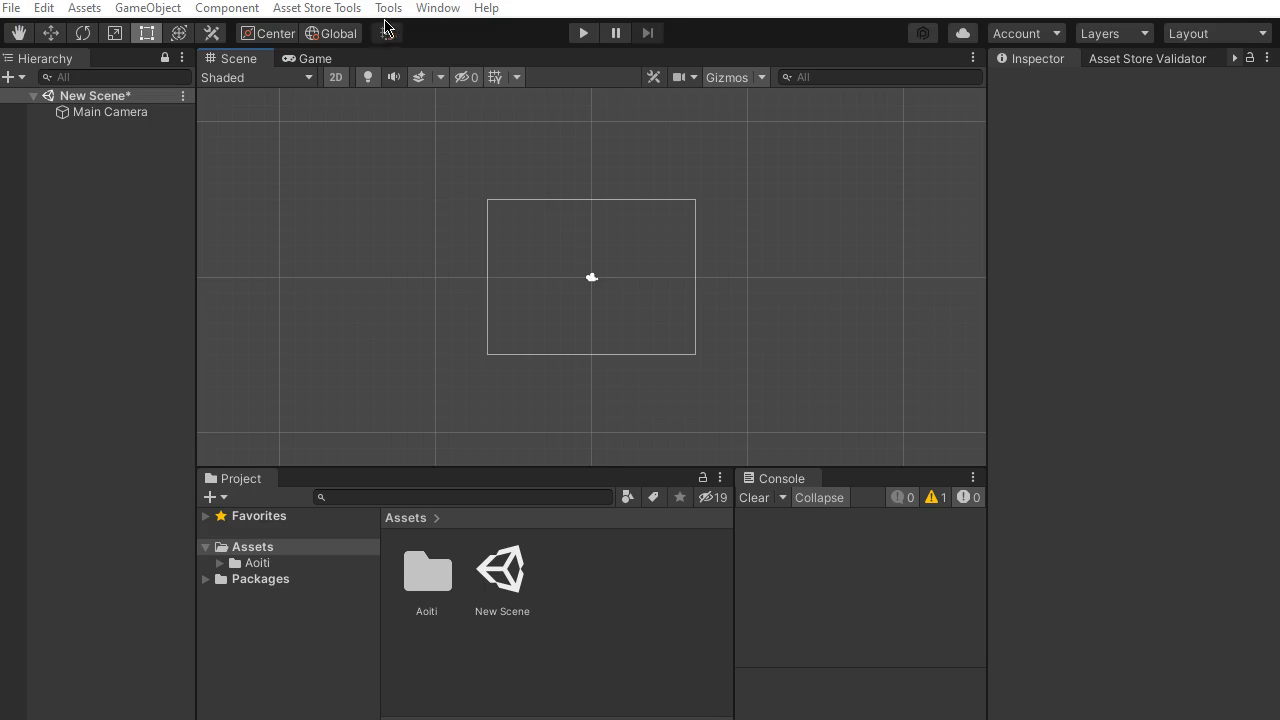Click the Project search field
The width and height of the screenshot is (1280, 720).
pyautogui.click(x=463, y=497)
